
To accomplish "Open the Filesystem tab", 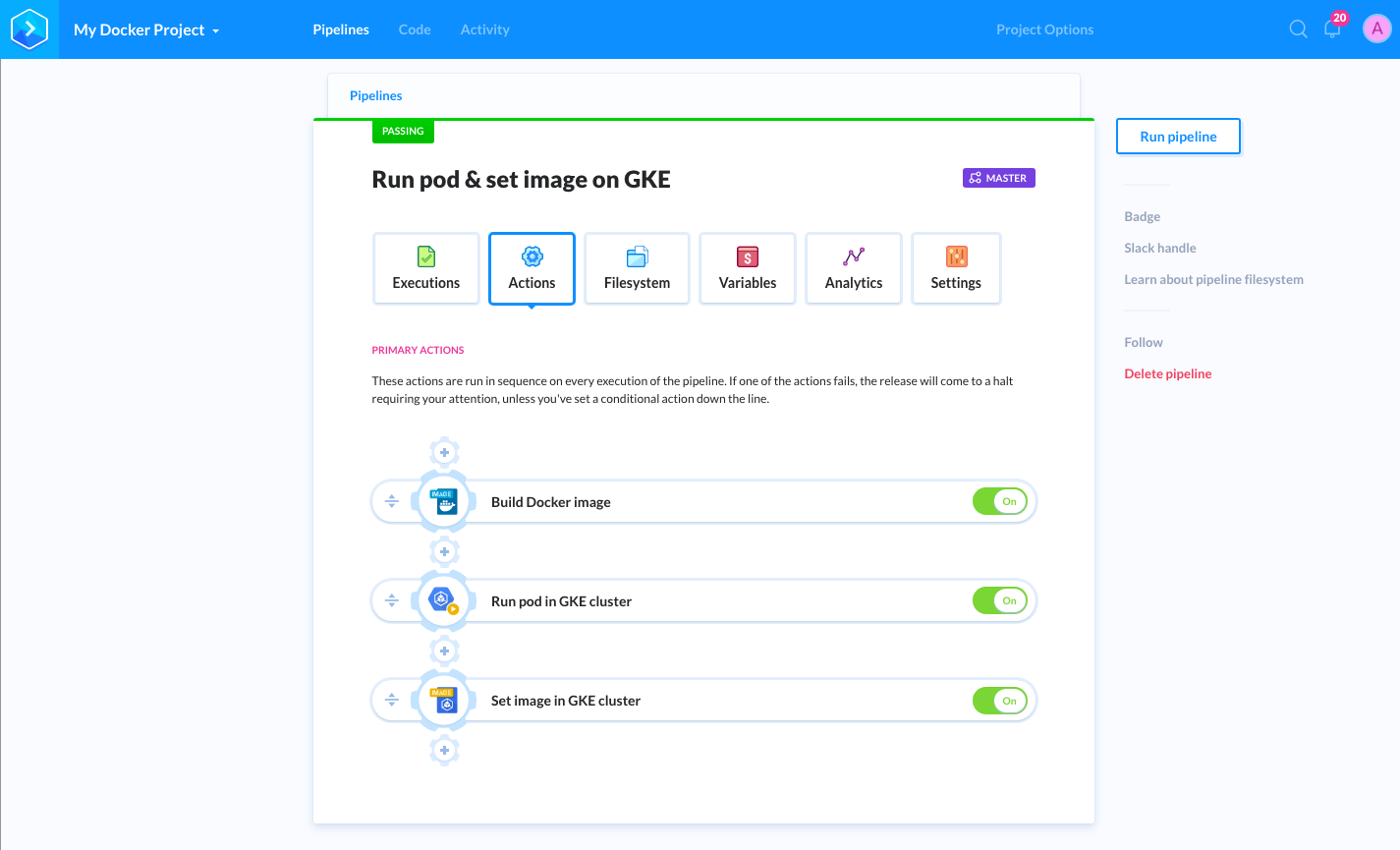I will [x=637, y=268].
